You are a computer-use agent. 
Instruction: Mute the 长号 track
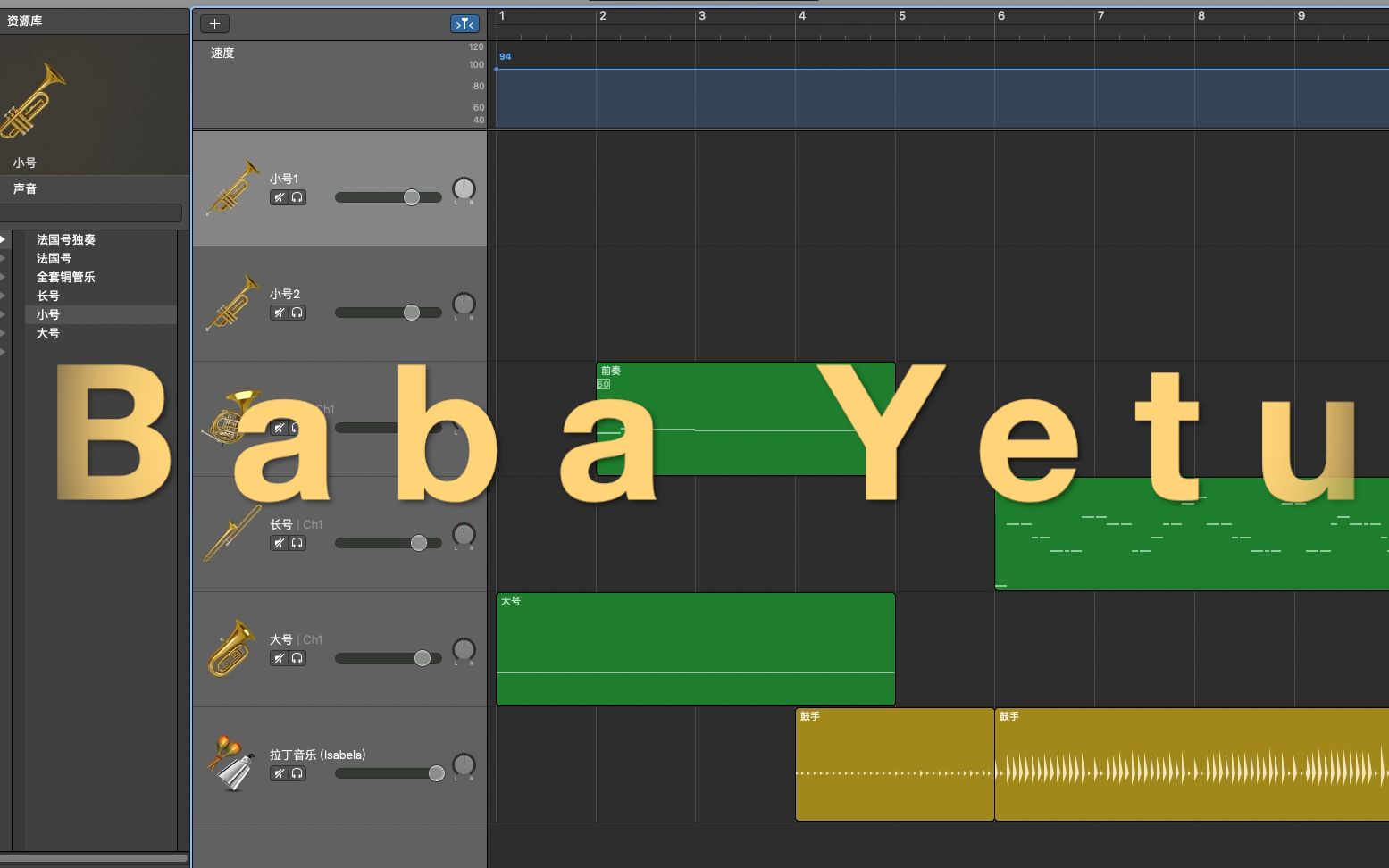[x=280, y=543]
